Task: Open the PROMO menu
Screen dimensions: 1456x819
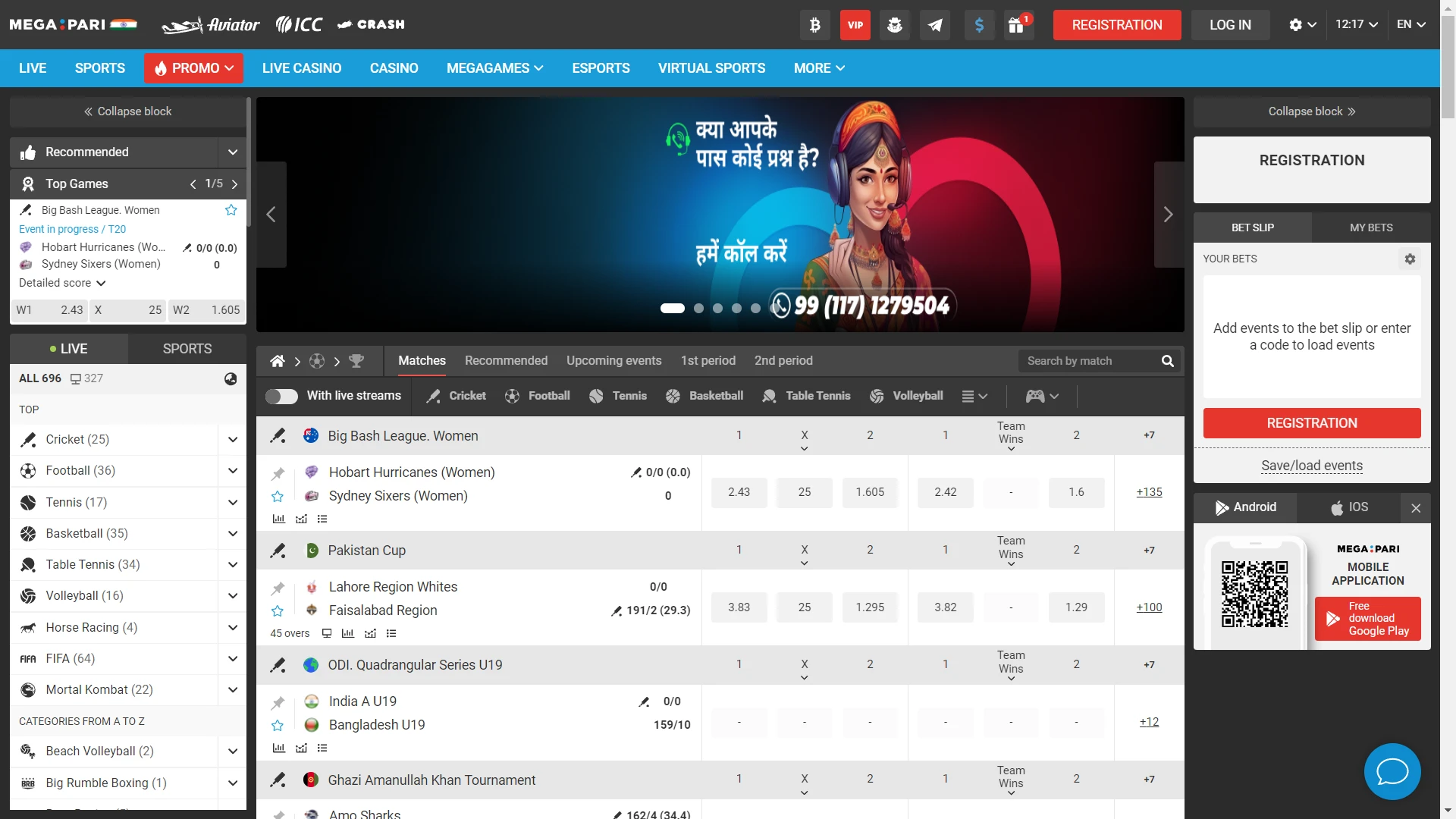Action: point(194,68)
